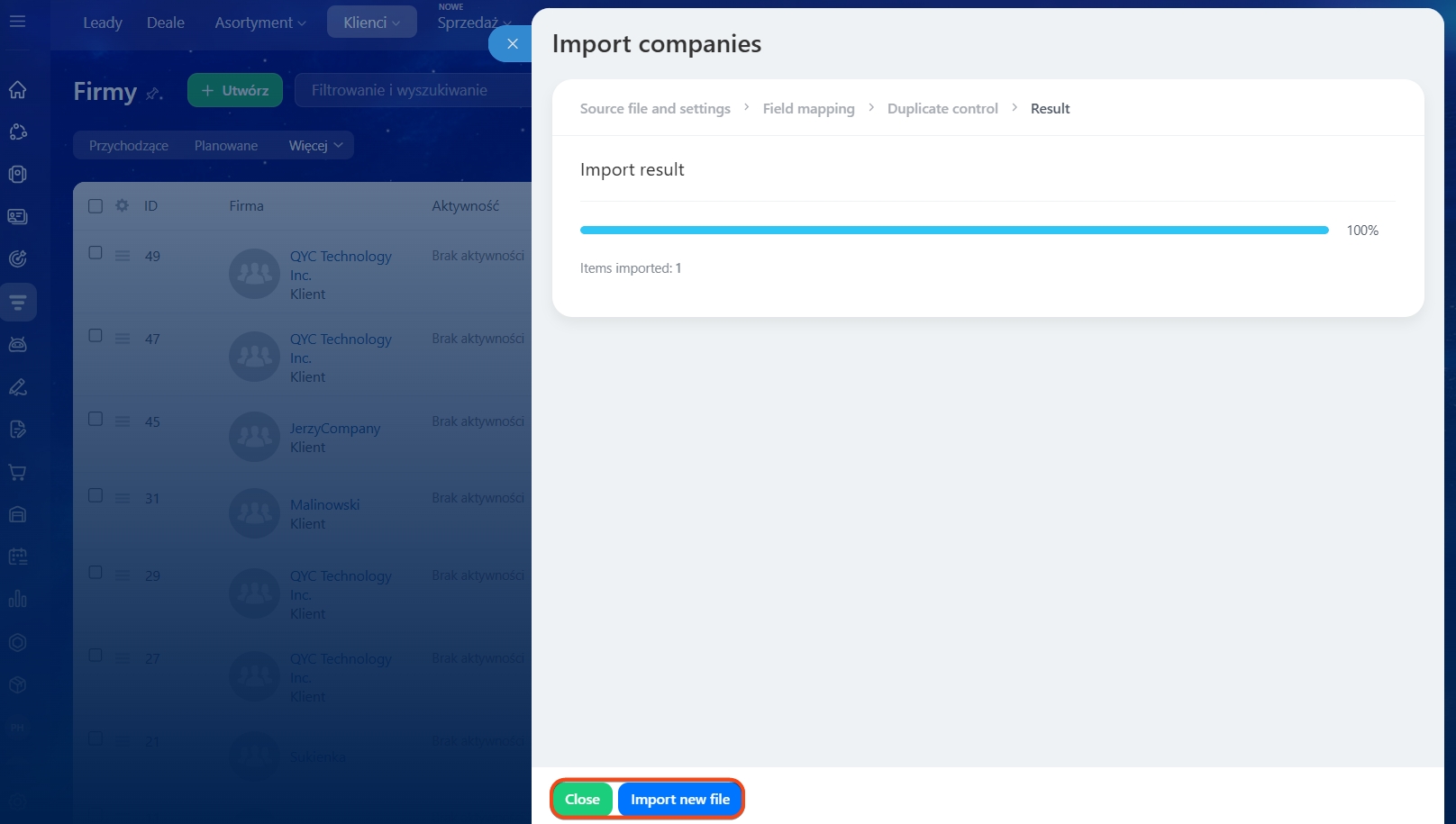Expand the Sprzedaż dropdown menu
The width and height of the screenshot is (1456, 824).
click(474, 23)
